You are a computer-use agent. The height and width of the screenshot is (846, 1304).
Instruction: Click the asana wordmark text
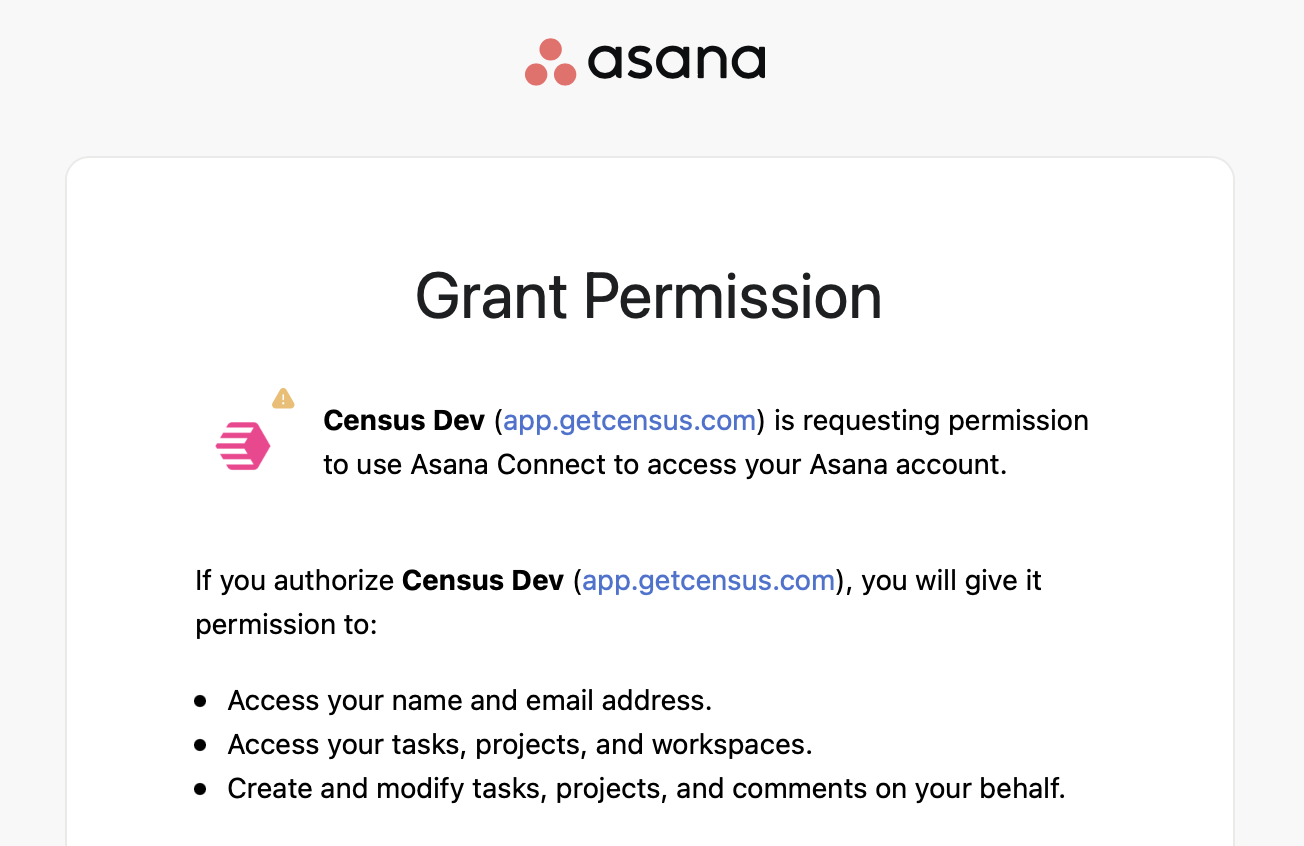[x=677, y=62]
